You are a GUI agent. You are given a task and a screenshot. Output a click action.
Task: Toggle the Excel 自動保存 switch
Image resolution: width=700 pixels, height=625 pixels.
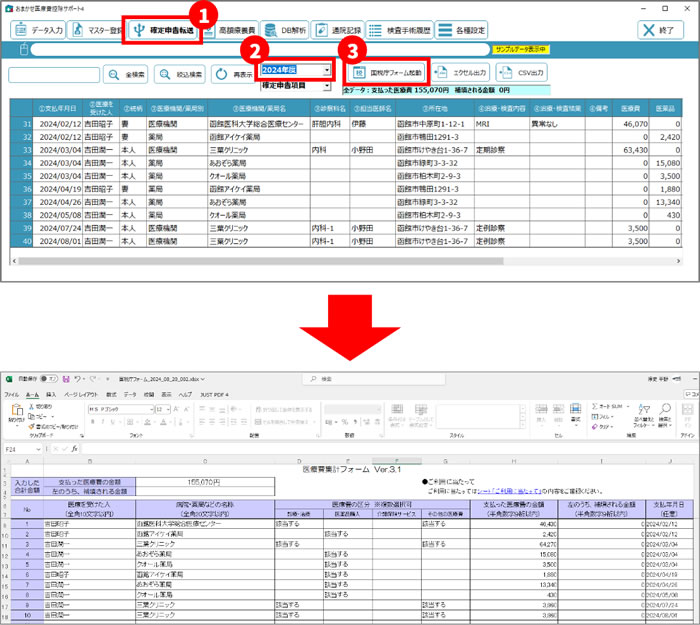[49, 379]
